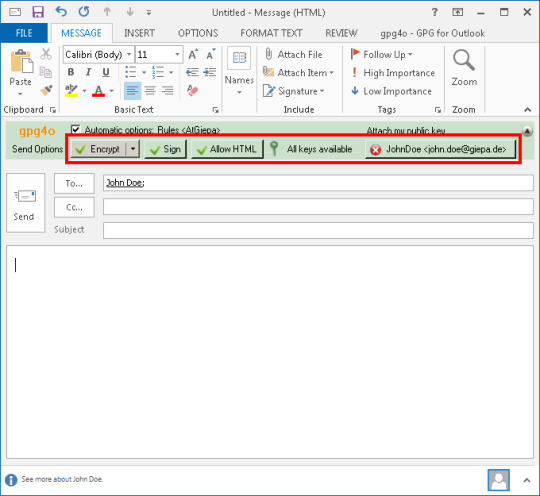
Task: Clear all formatting with eraser icon
Action: click(193, 91)
